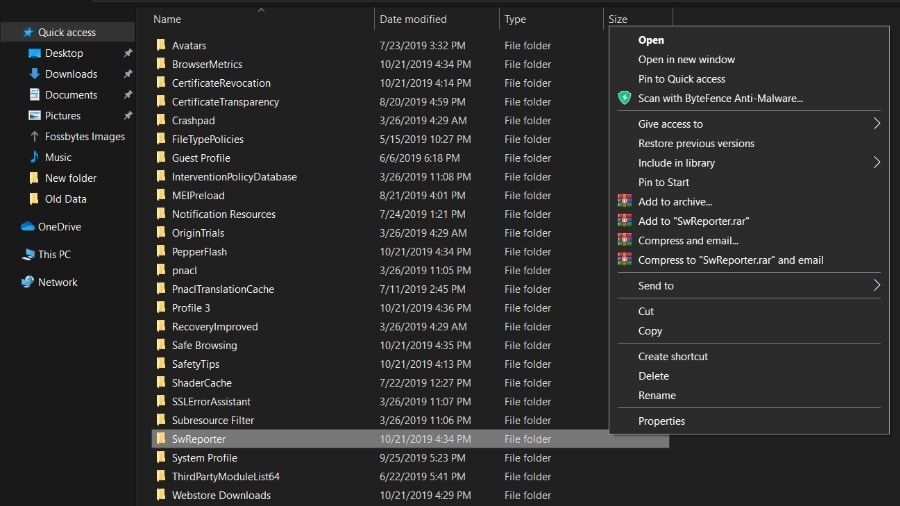Select the Profile 3 folder name

pos(191,308)
